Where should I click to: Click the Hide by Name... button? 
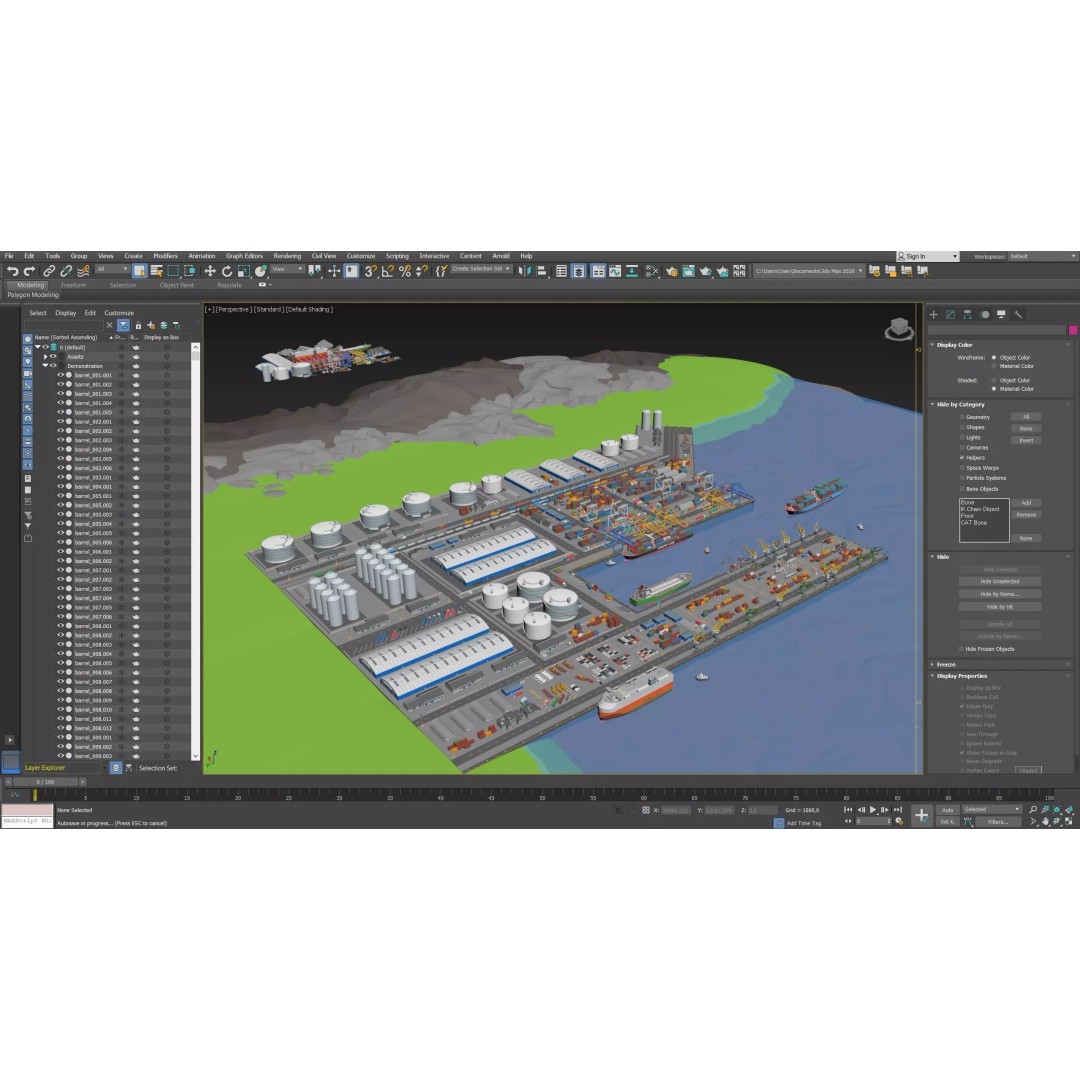[999, 594]
